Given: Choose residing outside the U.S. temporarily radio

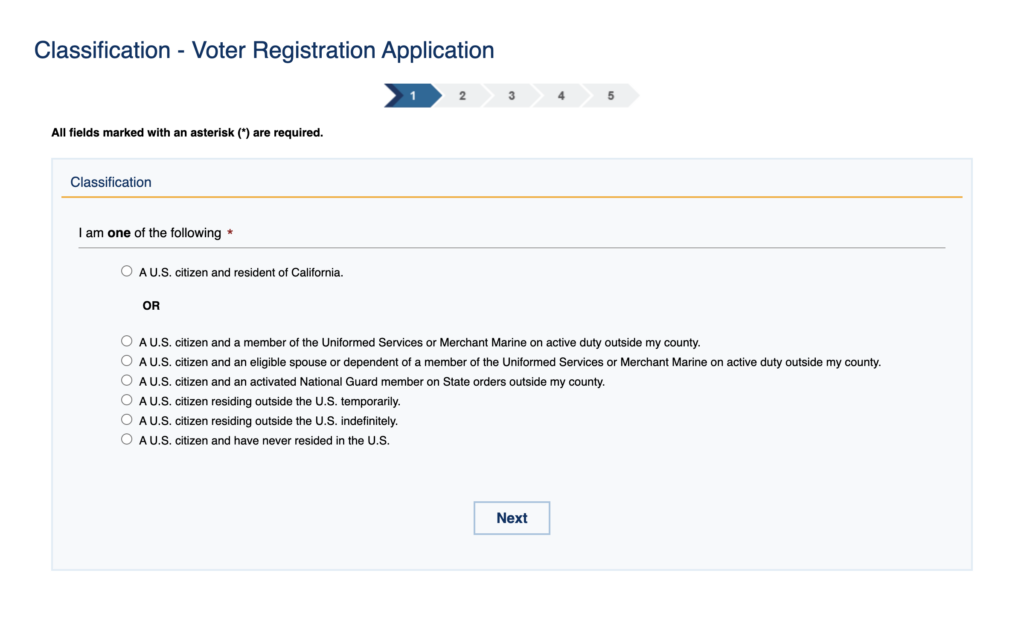Looking at the screenshot, I should [x=127, y=400].
